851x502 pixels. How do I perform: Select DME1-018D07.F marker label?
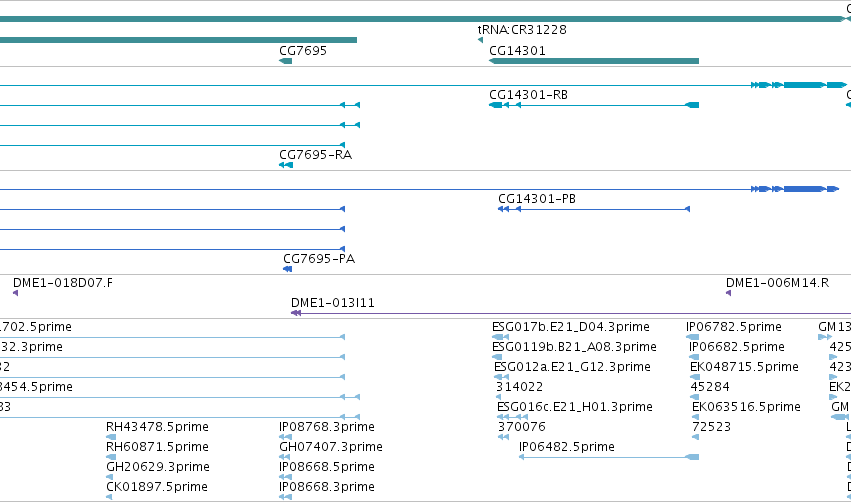point(63,283)
